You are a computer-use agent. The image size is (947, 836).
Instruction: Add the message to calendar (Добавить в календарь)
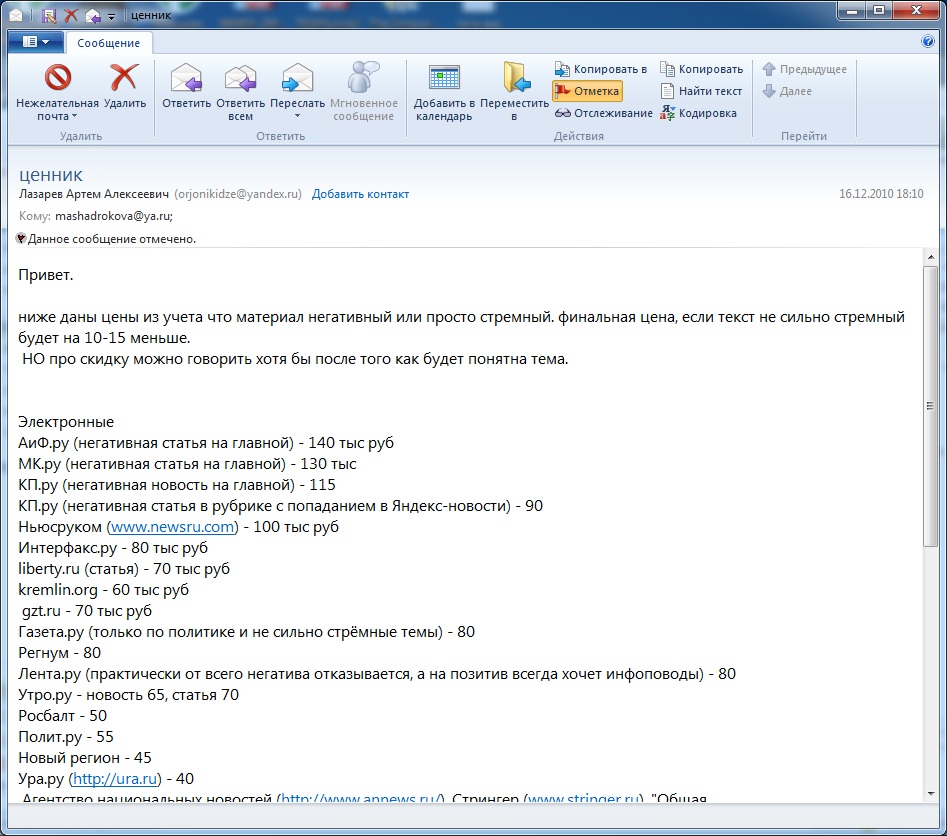[x=443, y=78]
